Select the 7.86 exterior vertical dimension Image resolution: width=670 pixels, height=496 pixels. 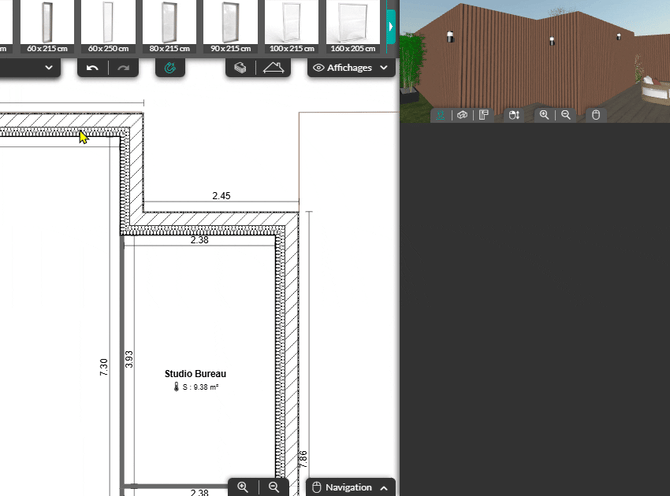coord(303,459)
